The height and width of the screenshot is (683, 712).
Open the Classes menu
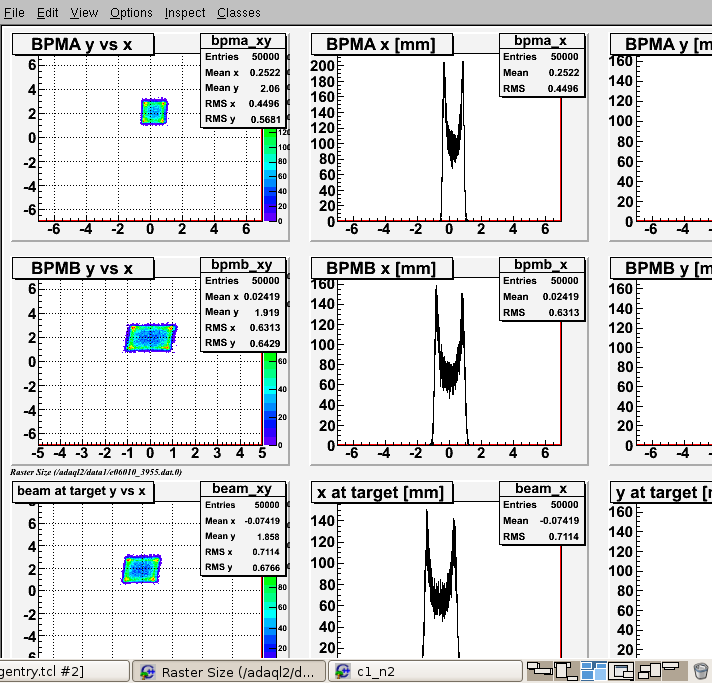tap(239, 13)
